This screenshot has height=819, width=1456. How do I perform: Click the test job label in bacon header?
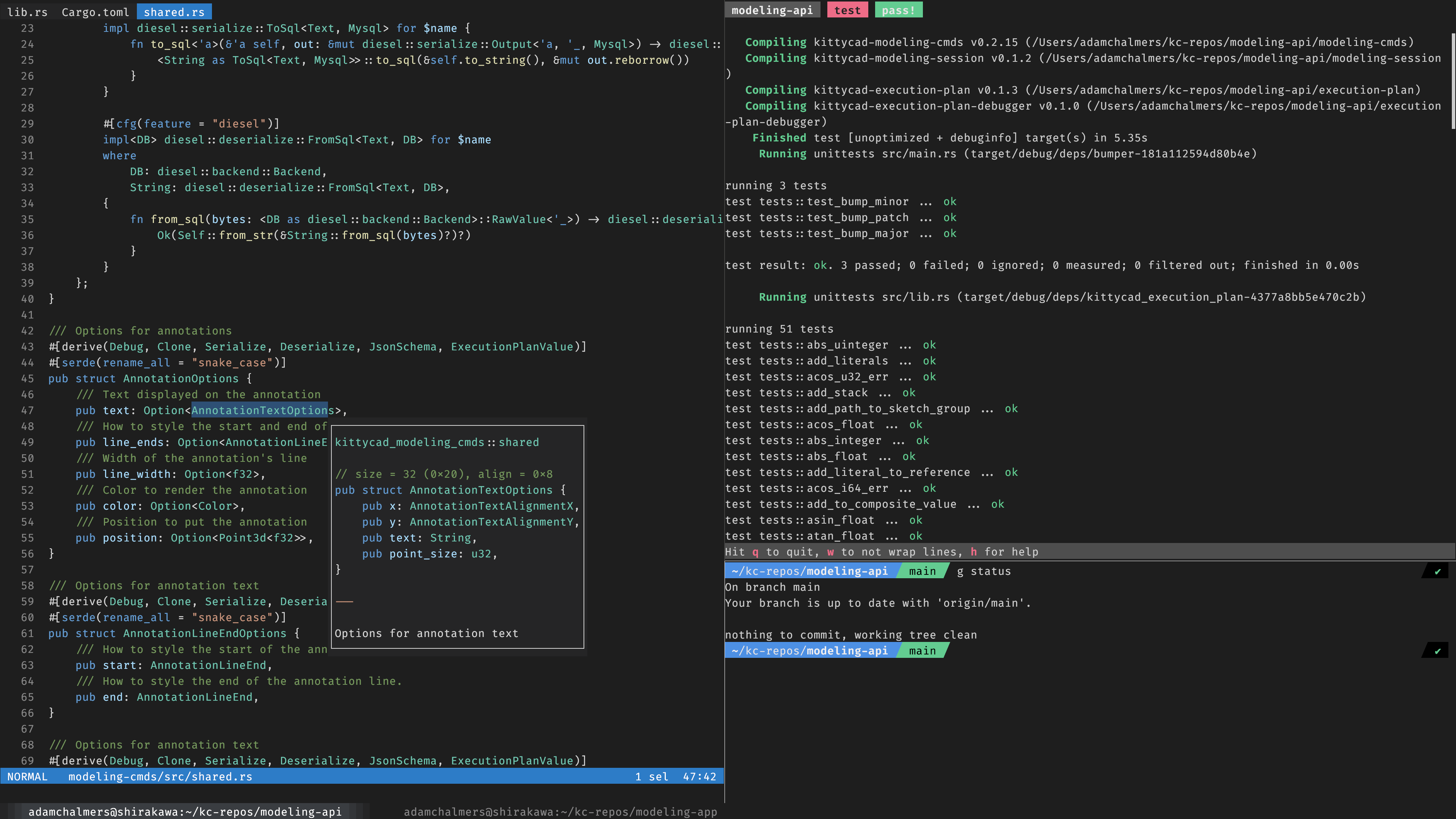tap(847, 10)
